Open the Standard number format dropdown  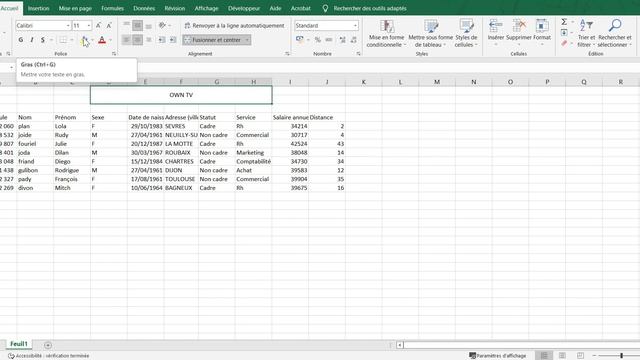pyautogui.click(x=355, y=25)
